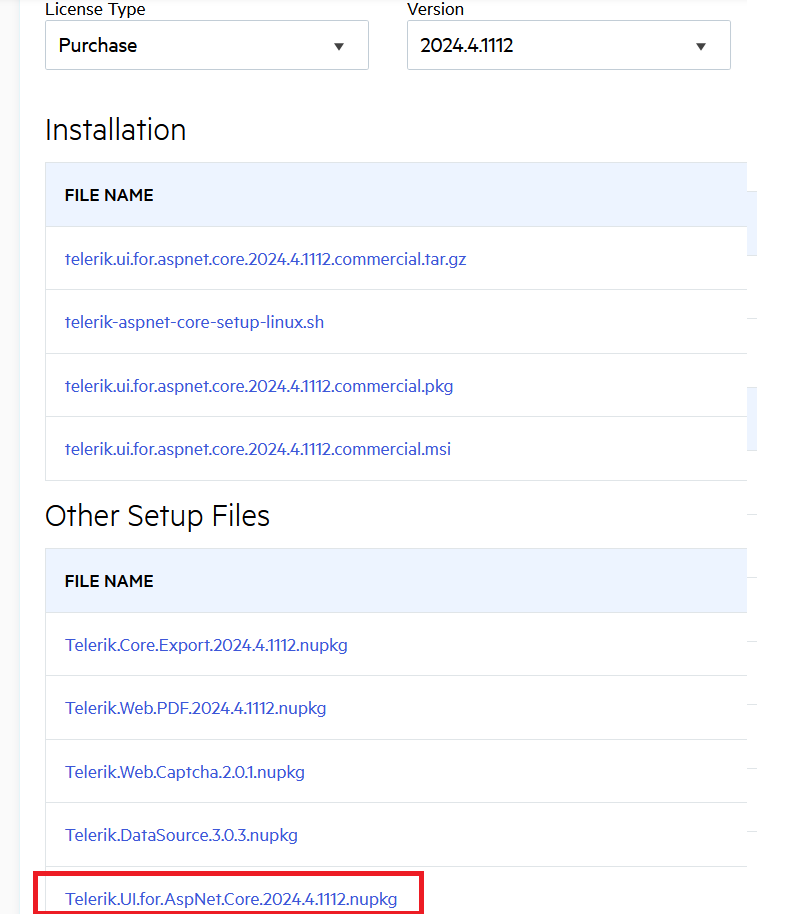
Task: Download Telerik.Web.Captcha.2.0.1.nupkg
Action: (x=185, y=772)
